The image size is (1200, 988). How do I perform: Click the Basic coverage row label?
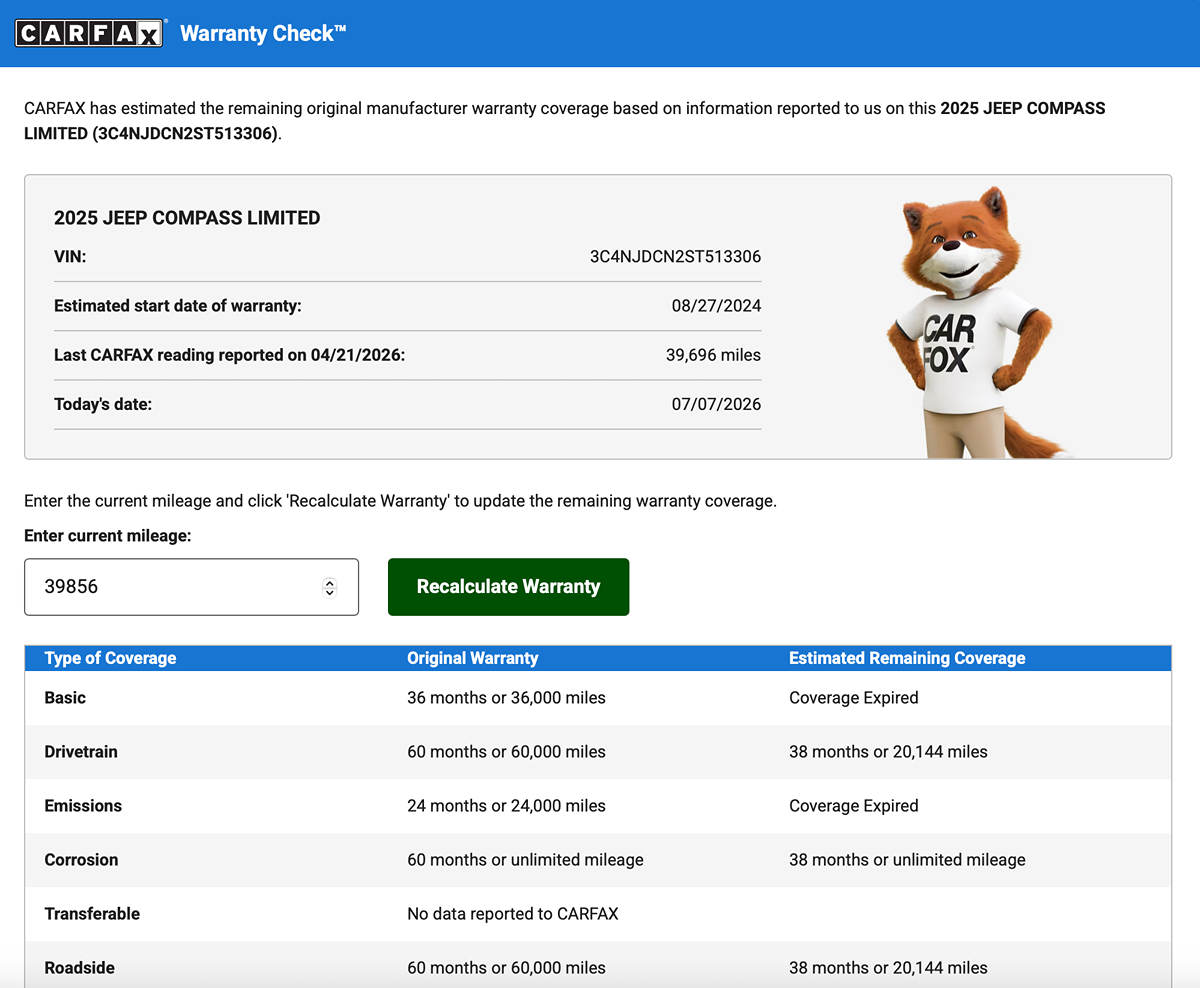[65, 698]
